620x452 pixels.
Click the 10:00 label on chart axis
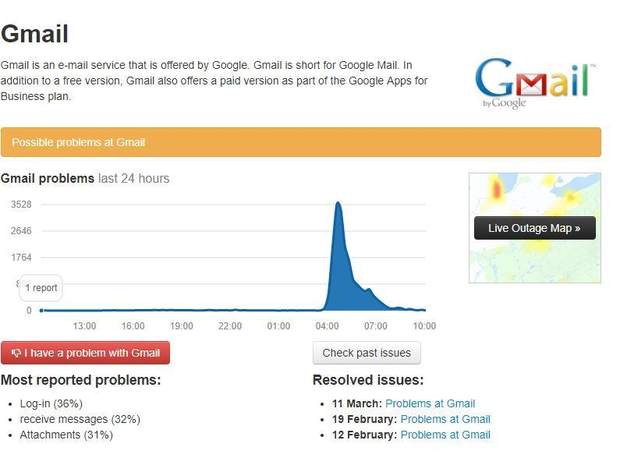point(424,326)
